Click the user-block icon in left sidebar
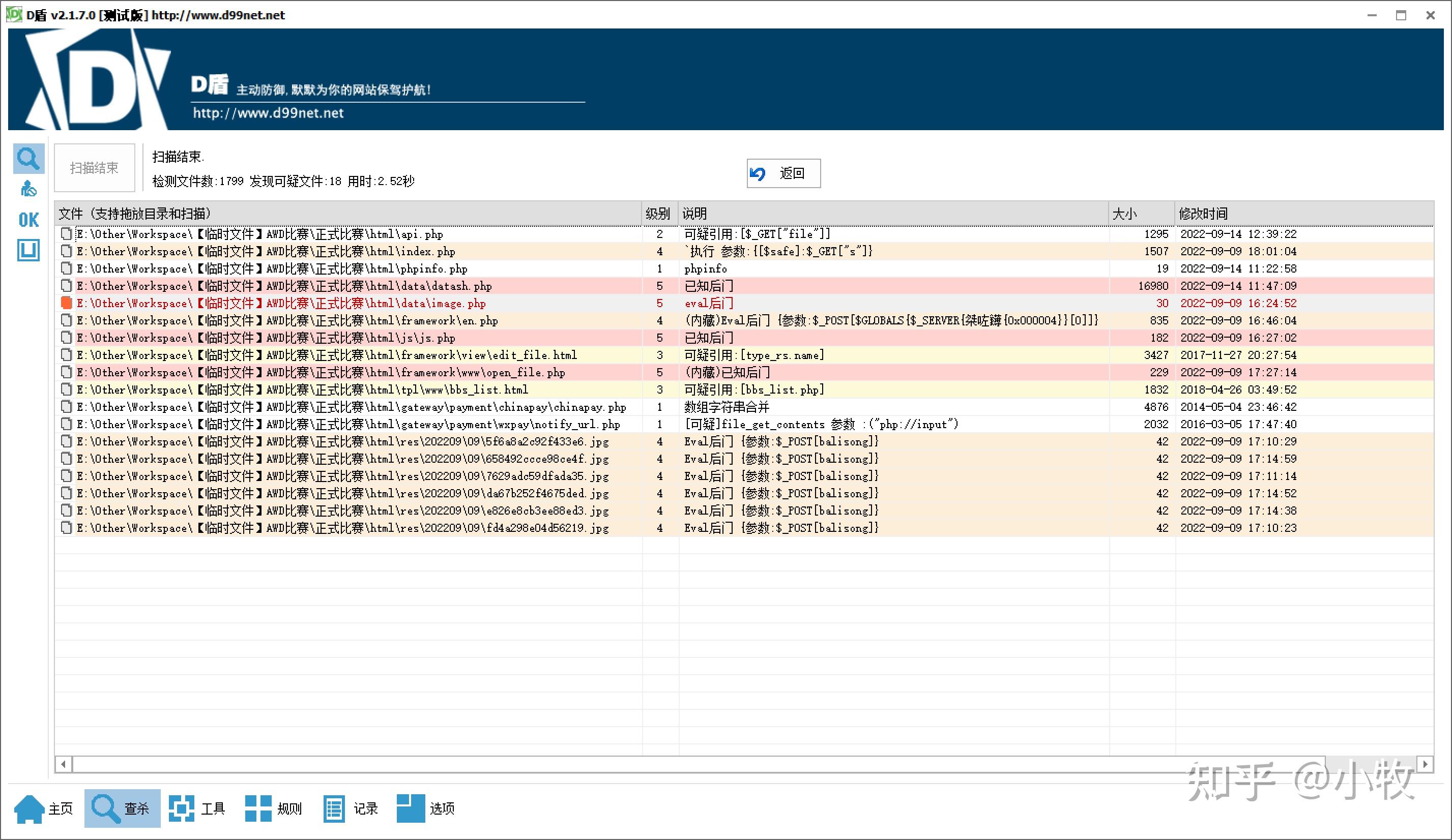The height and width of the screenshot is (840, 1452). tap(28, 189)
